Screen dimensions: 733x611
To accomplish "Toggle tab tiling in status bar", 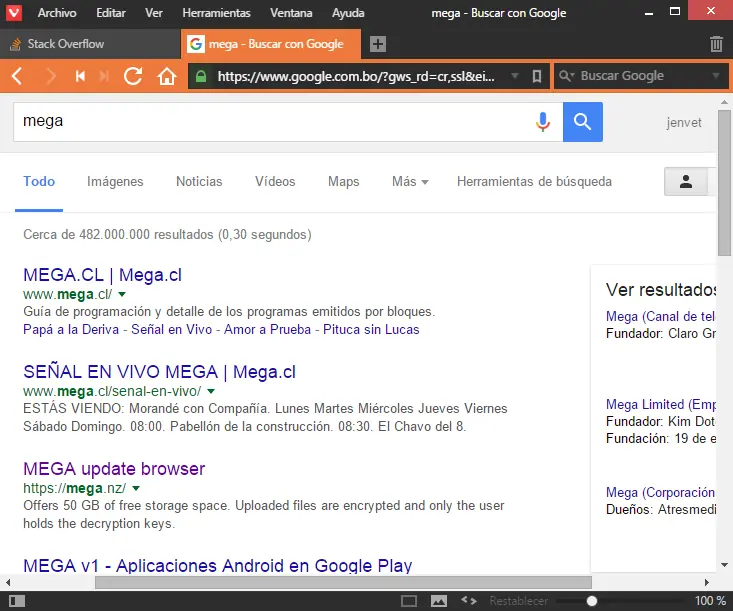I will pos(409,601).
